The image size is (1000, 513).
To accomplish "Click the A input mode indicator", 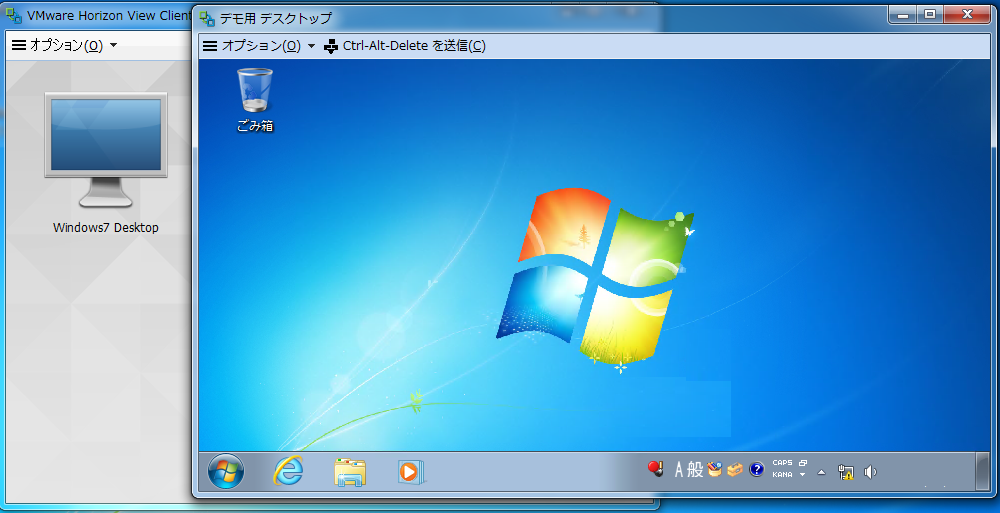I will (x=679, y=470).
